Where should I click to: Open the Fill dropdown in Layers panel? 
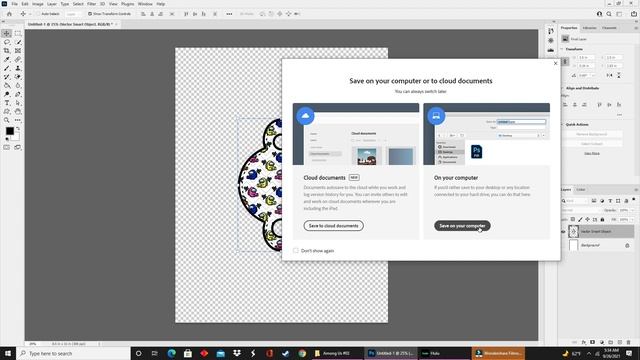633,220
